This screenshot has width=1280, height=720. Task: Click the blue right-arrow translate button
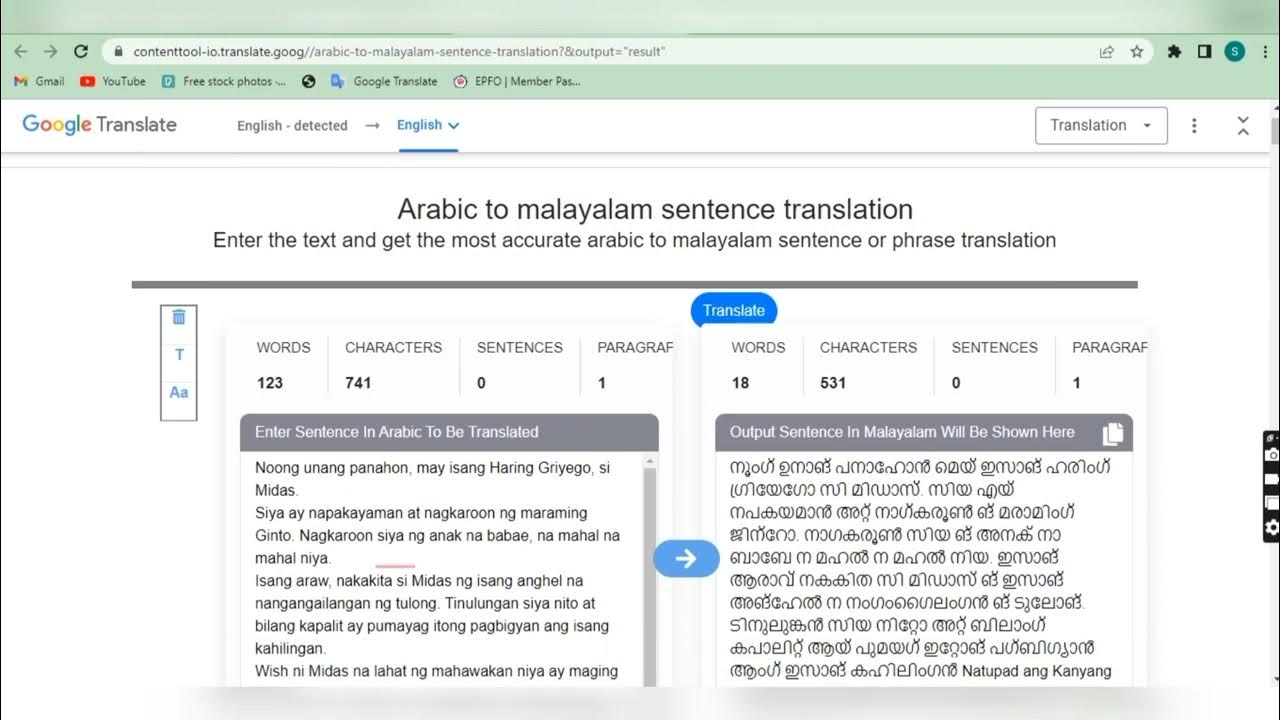pyautogui.click(x=686, y=559)
